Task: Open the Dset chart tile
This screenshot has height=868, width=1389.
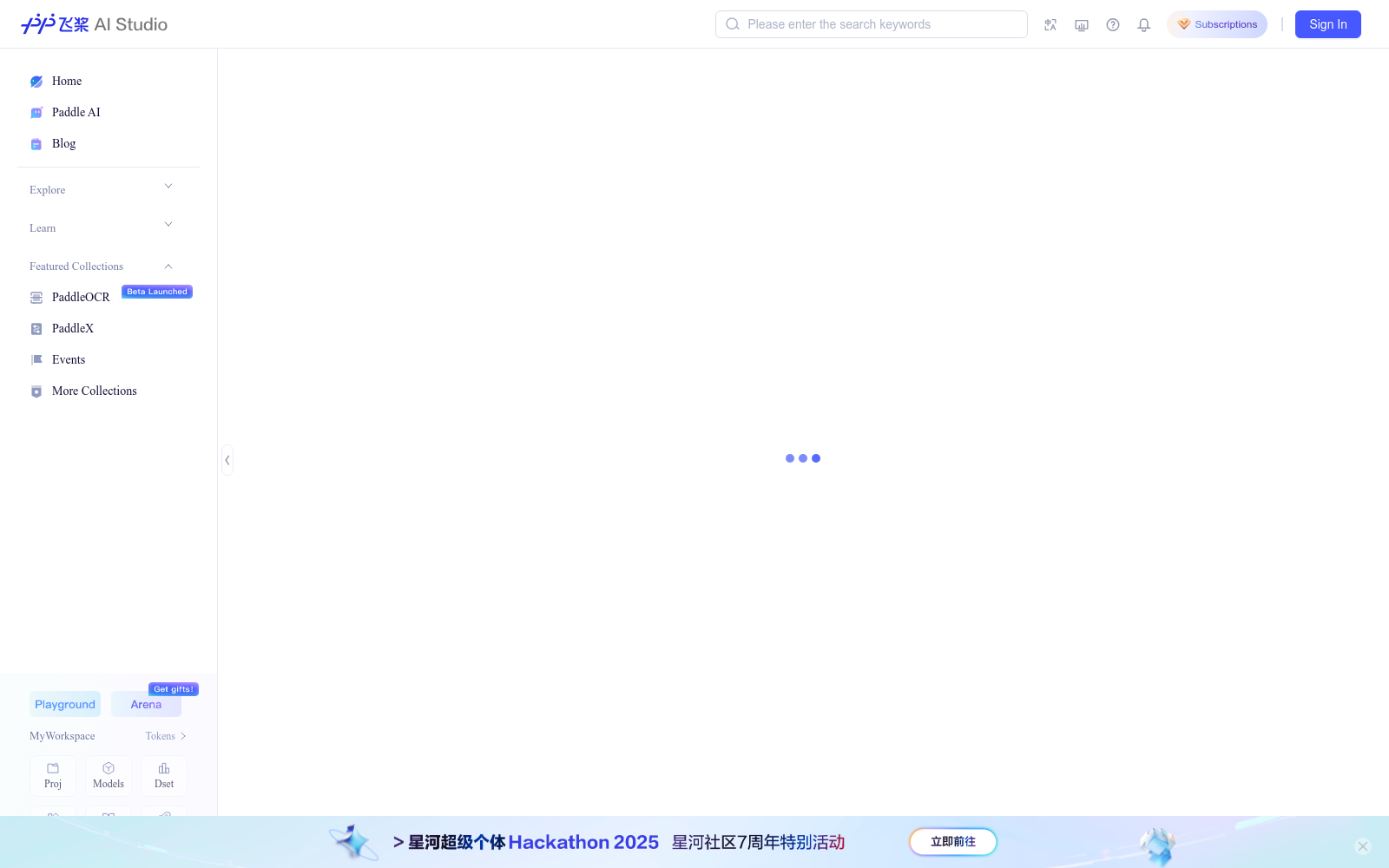Action: tap(164, 776)
